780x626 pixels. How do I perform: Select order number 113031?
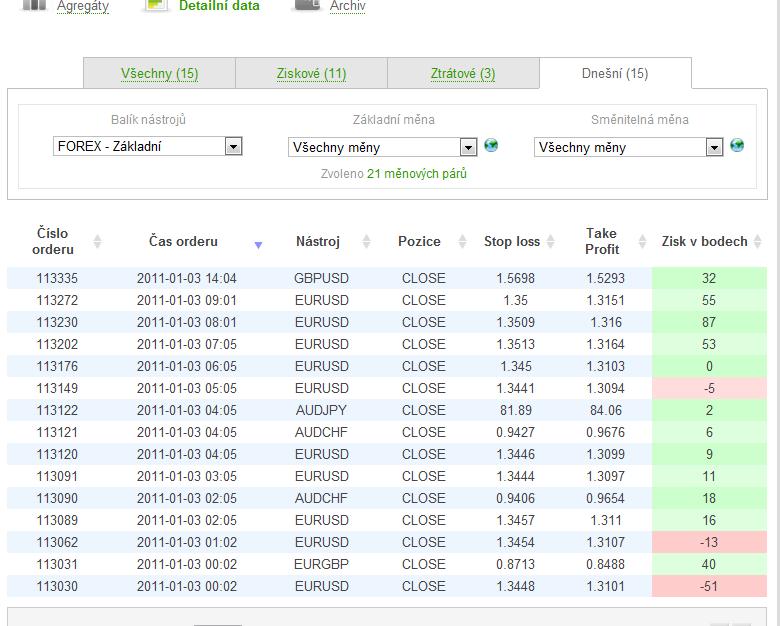[x=57, y=564]
